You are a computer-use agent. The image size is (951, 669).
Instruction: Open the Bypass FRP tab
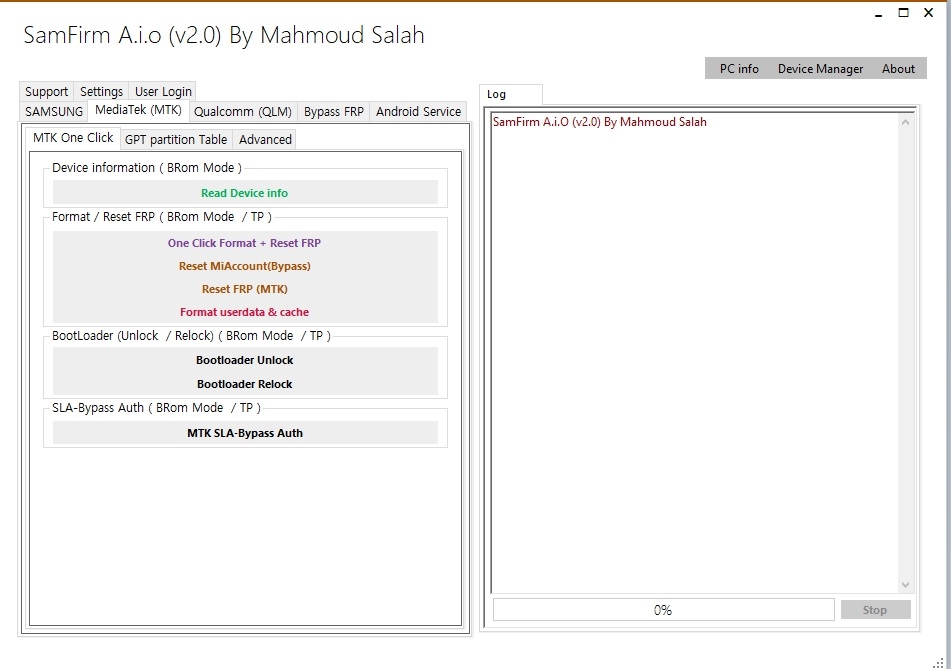click(x=334, y=112)
